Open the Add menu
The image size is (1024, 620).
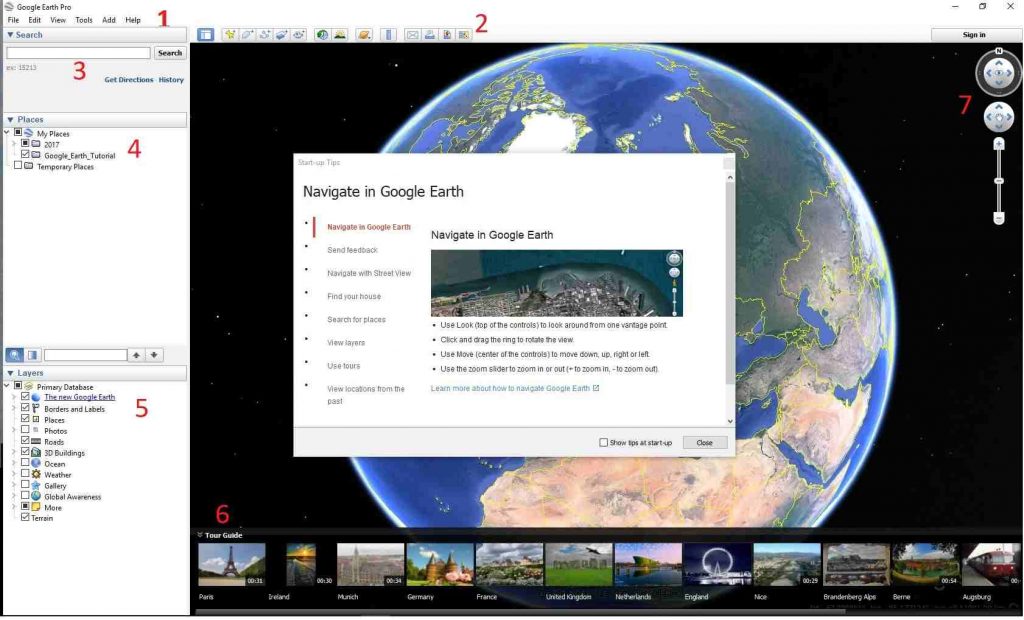click(x=108, y=18)
